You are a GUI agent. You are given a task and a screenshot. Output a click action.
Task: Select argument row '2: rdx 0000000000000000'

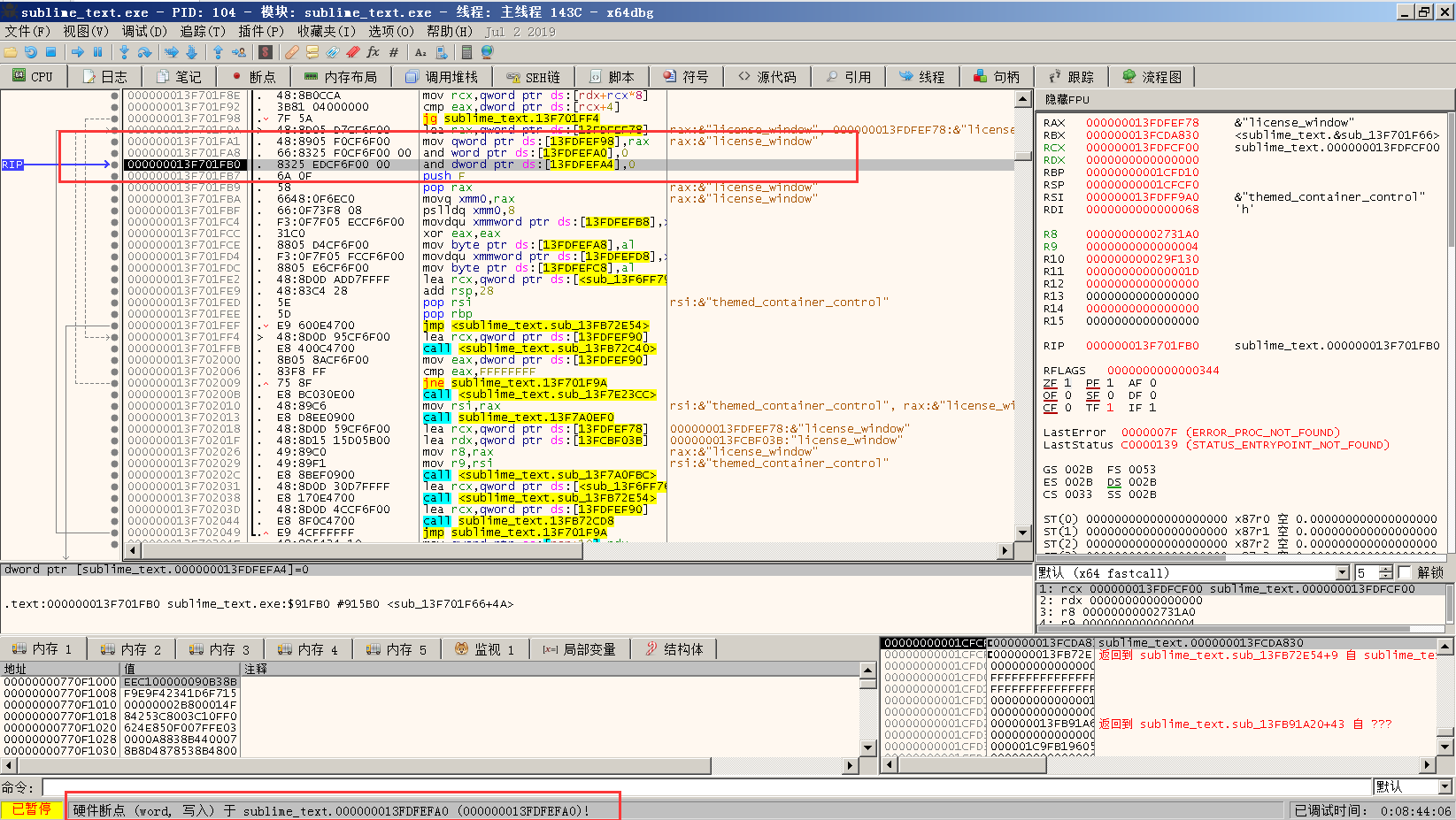(1241, 600)
